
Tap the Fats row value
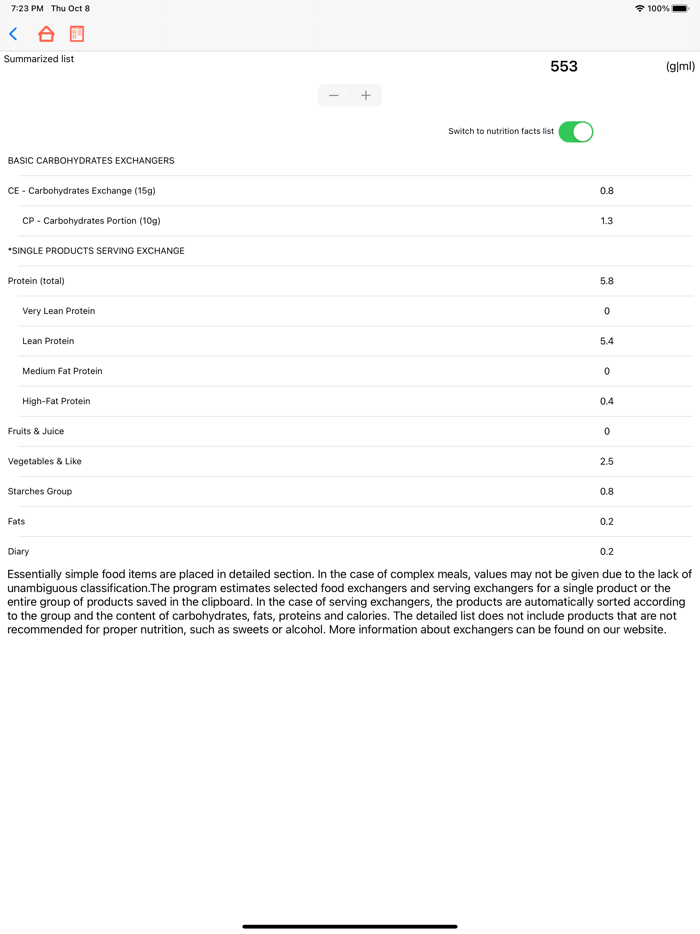click(608, 521)
